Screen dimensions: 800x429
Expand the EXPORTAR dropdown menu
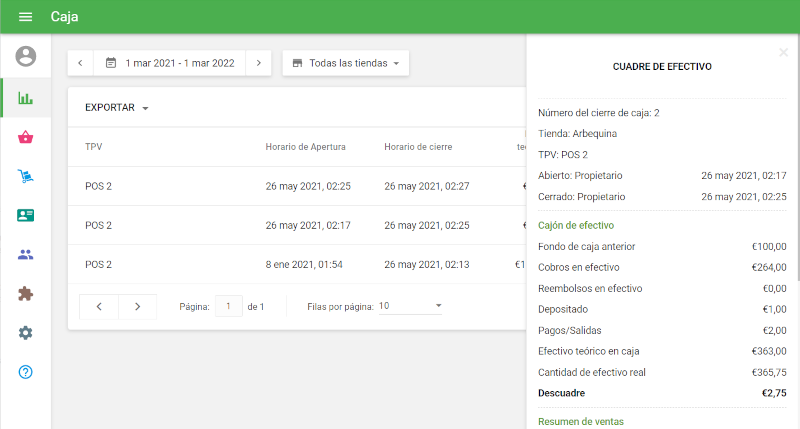[116, 107]
